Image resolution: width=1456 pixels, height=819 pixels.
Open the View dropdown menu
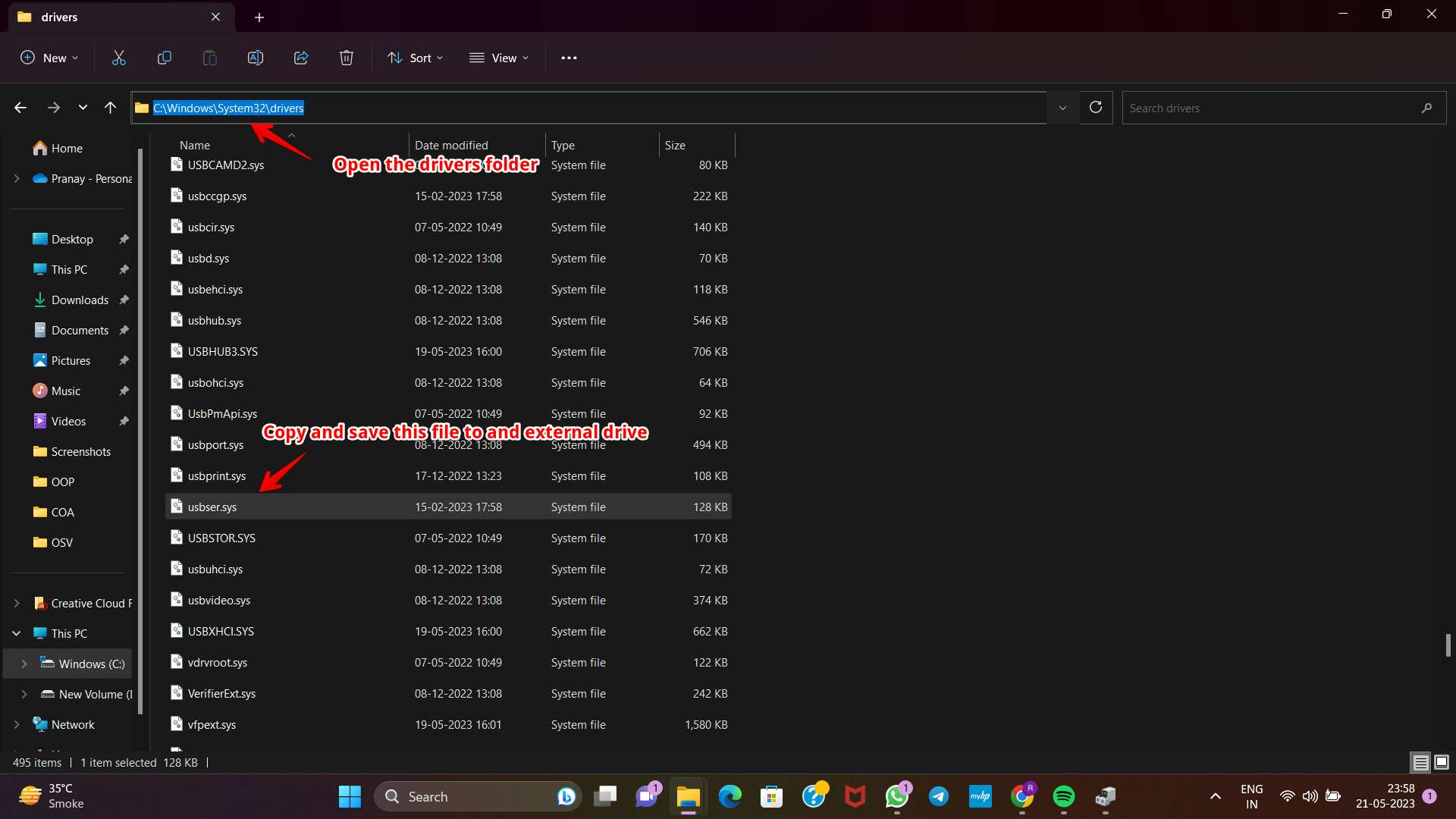tap(499, 58)
